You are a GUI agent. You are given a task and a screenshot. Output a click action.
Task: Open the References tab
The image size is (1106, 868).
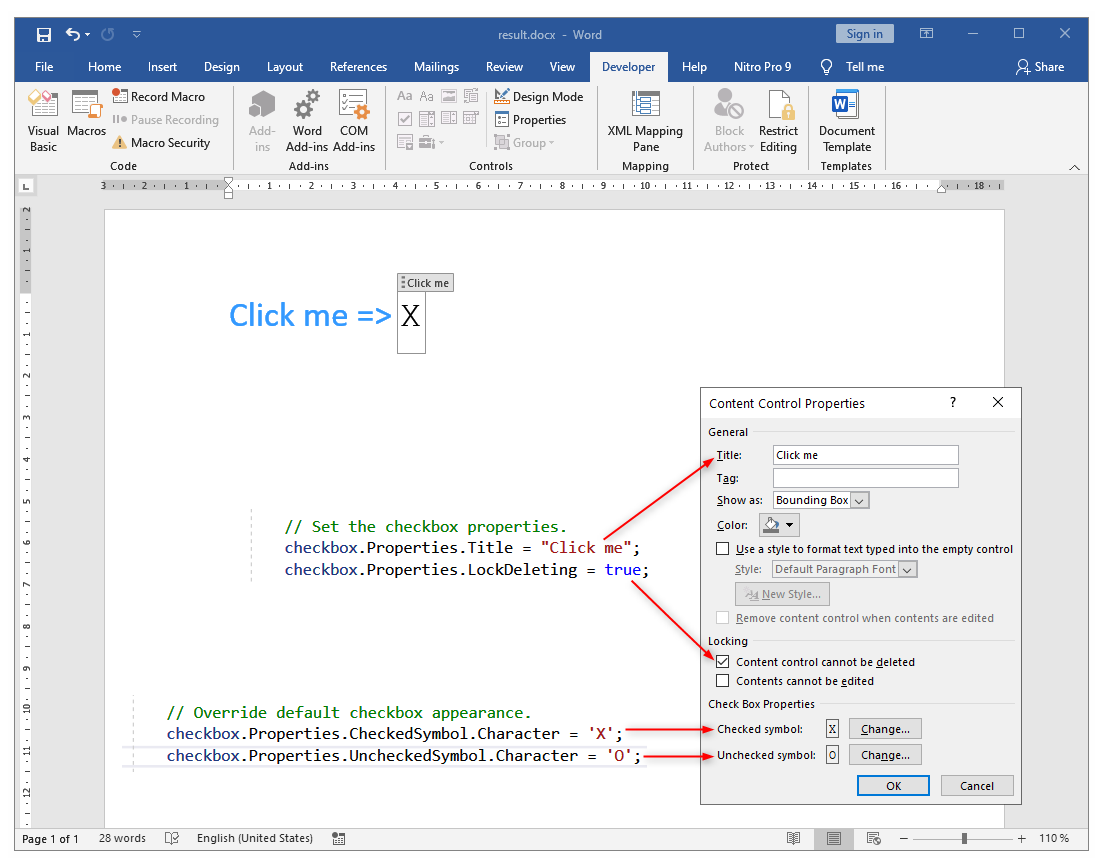point(358,67)
